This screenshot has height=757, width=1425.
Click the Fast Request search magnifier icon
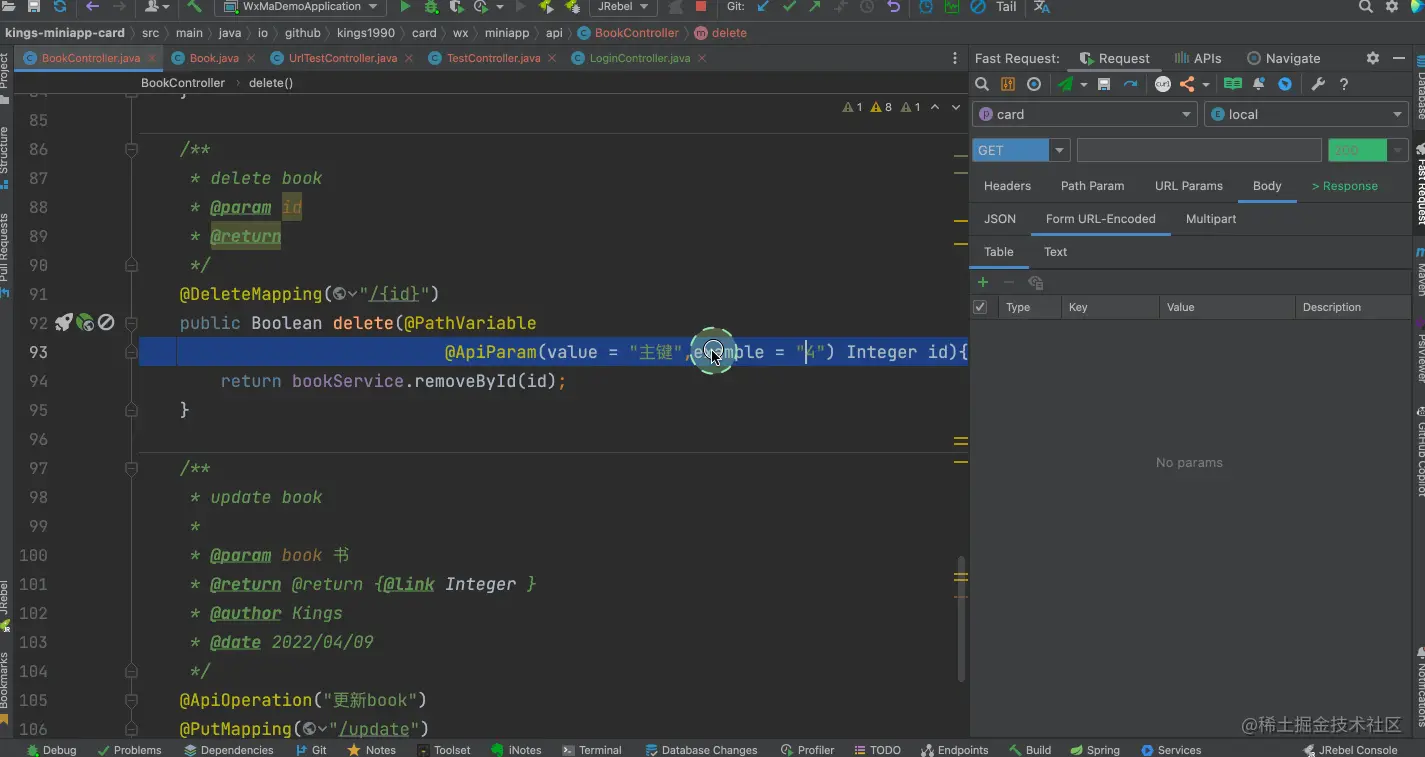click(x=982, y=85)
